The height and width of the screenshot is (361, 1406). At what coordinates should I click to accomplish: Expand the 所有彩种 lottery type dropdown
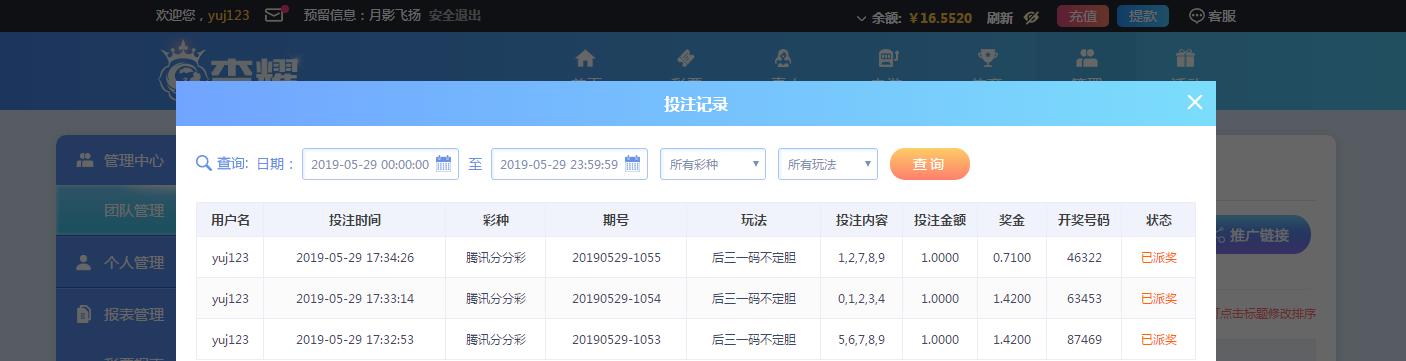pos(713,164)
